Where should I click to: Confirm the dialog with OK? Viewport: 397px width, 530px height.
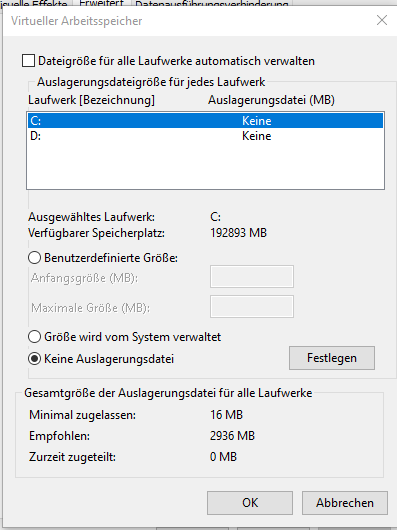[250, 503]
